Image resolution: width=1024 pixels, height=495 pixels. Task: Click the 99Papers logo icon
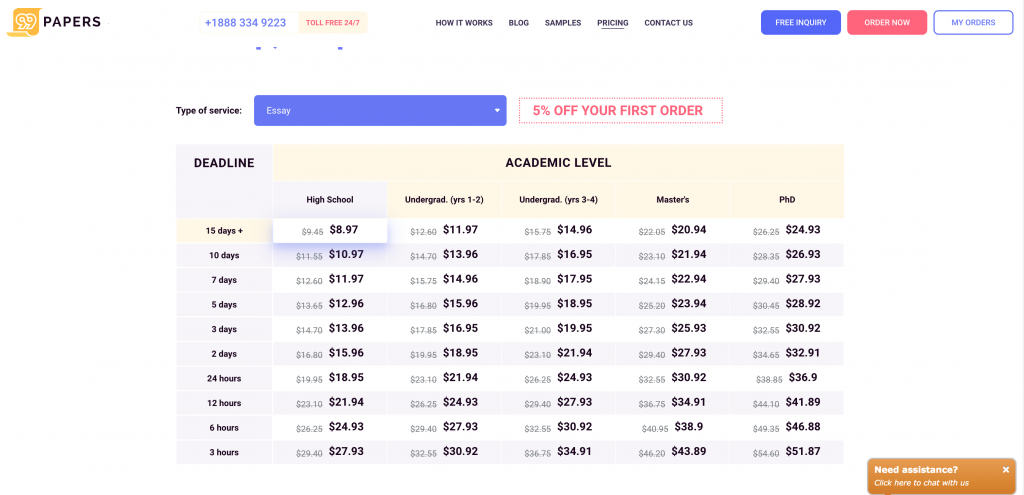pyautogui.click(x=24, y=22)
